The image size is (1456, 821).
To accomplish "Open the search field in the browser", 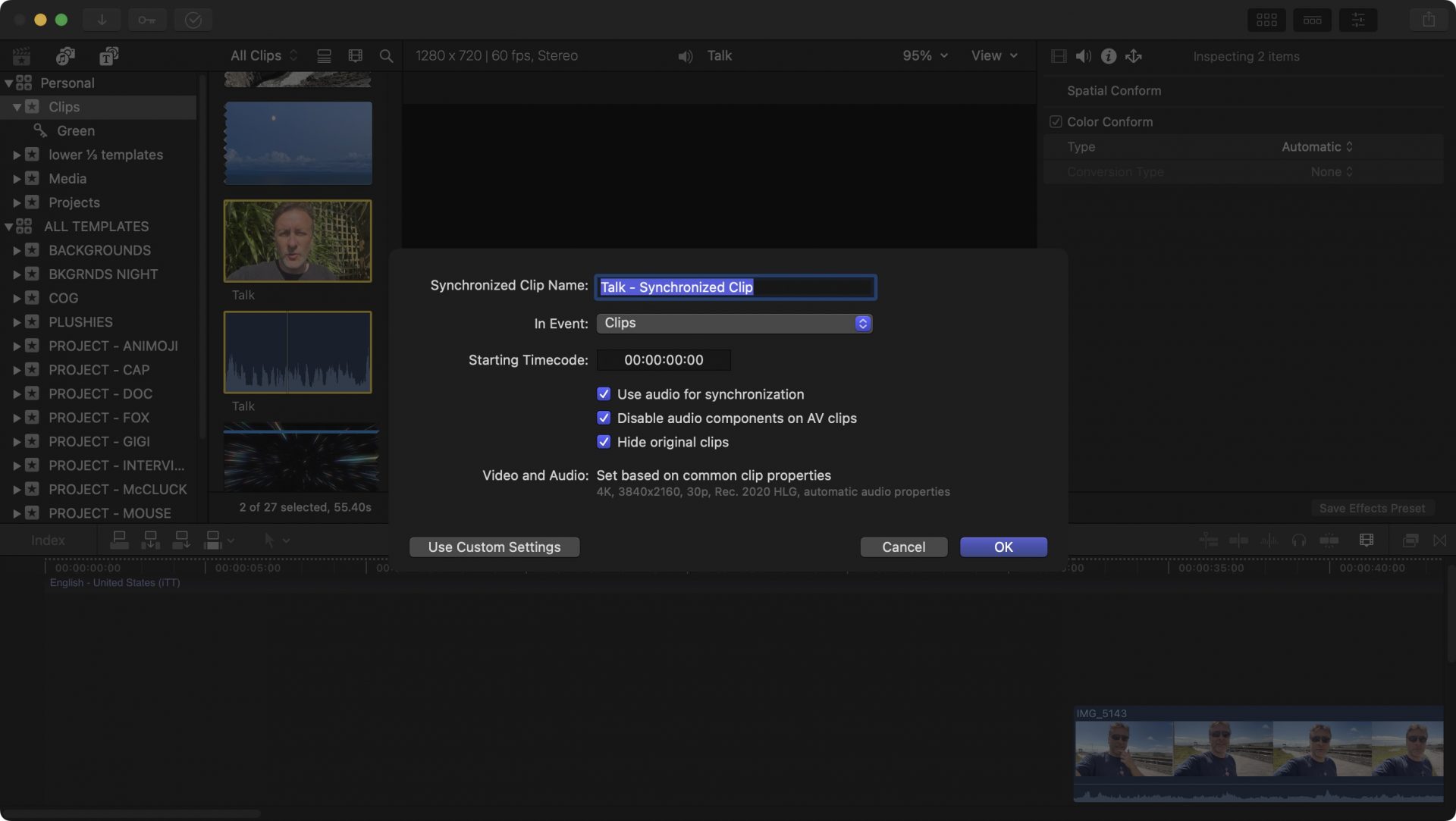I will pyautogui.click(x=386, y=55).
